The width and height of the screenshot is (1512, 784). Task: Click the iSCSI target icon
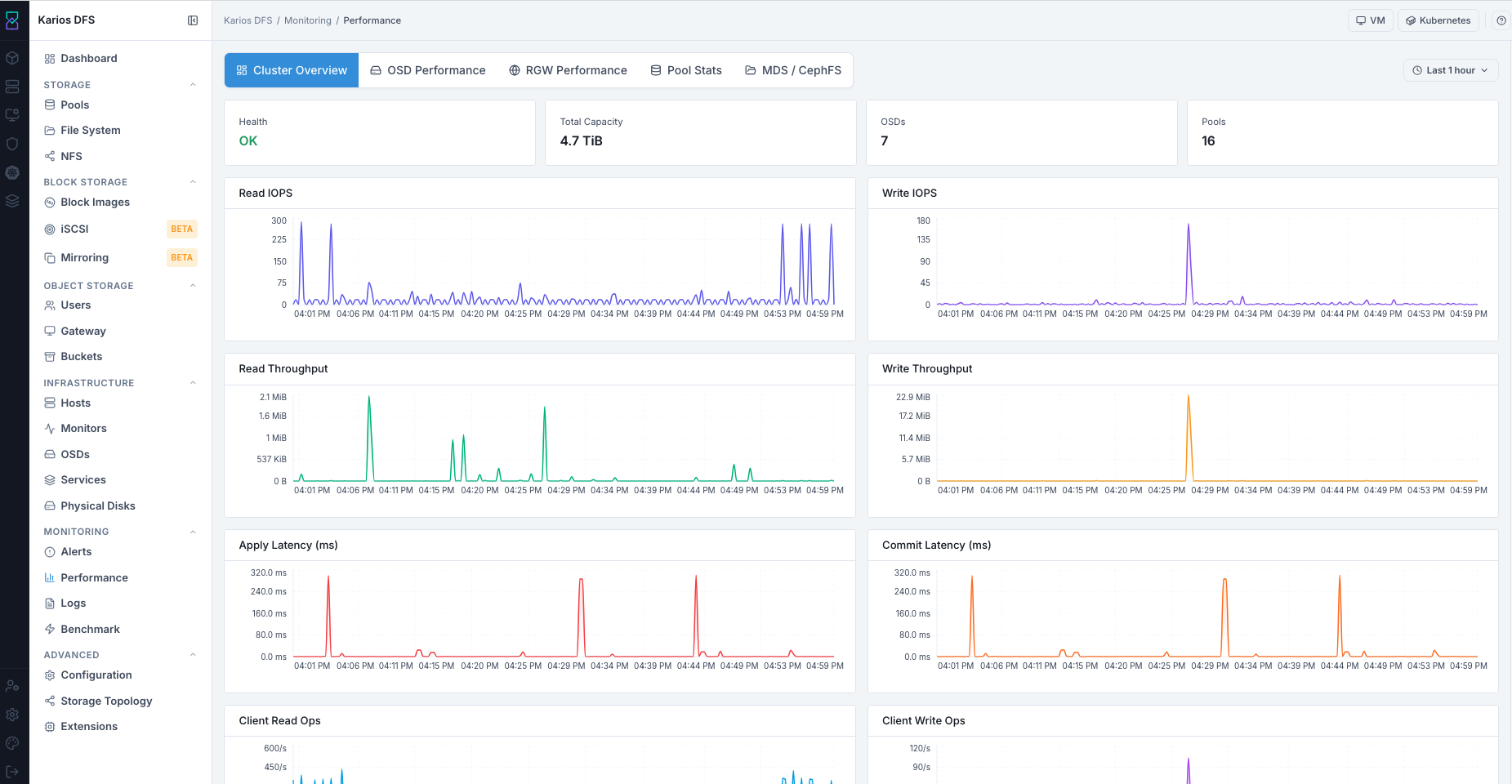pyautogui.click(x=50, y=229)
